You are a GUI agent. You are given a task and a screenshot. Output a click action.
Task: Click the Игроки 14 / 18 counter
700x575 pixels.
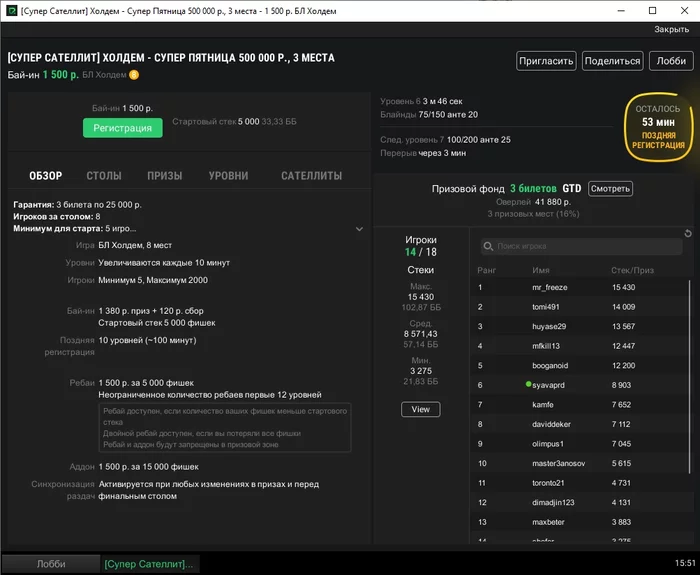pyautogui.click(x=421, y=246)
